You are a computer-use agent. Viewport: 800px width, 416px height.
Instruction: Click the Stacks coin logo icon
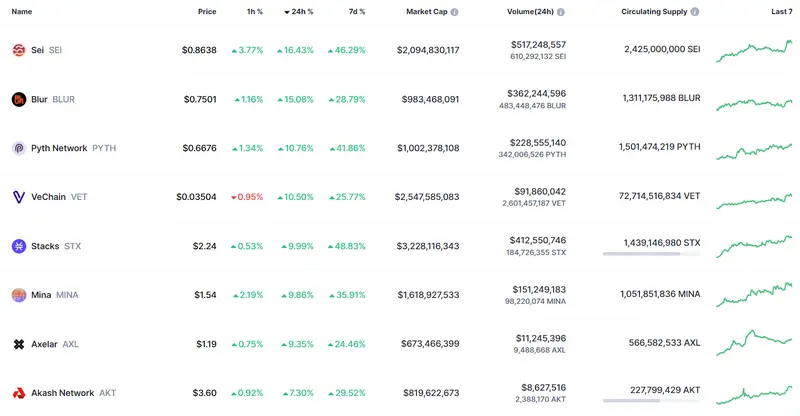point(18,246)
